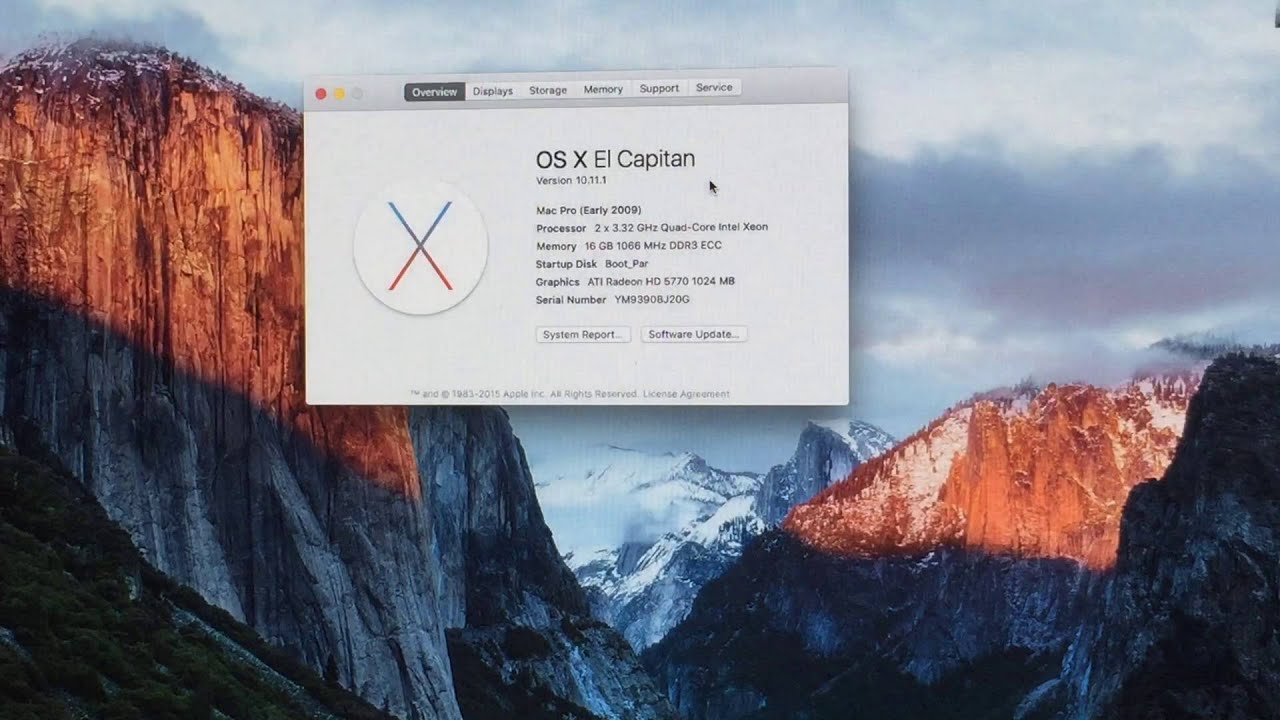Open the Service tab
Image resolution: width=1280 pixels, height=720 pixels.
pos(714,87)
